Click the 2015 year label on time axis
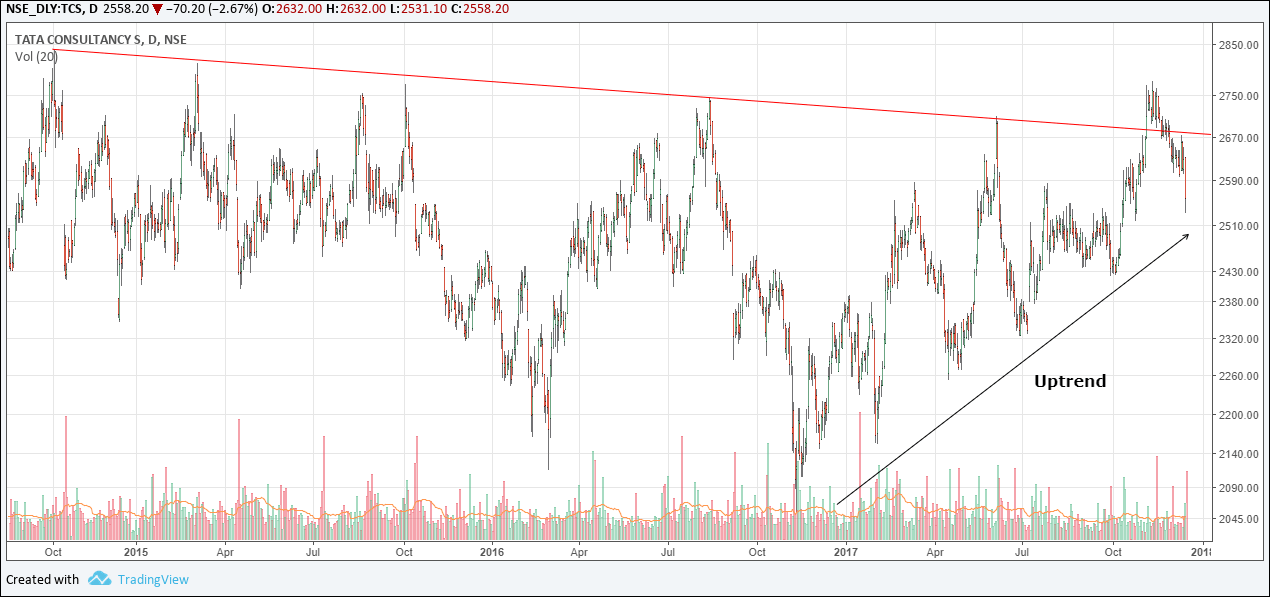The width and height of the screenshot is (1270, 597). tap(136, 551)
